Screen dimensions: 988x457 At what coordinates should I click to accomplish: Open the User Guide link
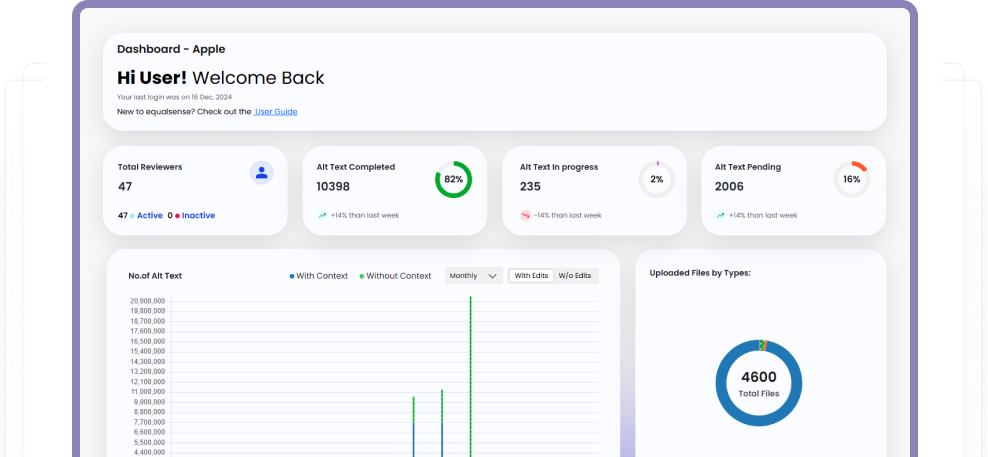point(275,112)
